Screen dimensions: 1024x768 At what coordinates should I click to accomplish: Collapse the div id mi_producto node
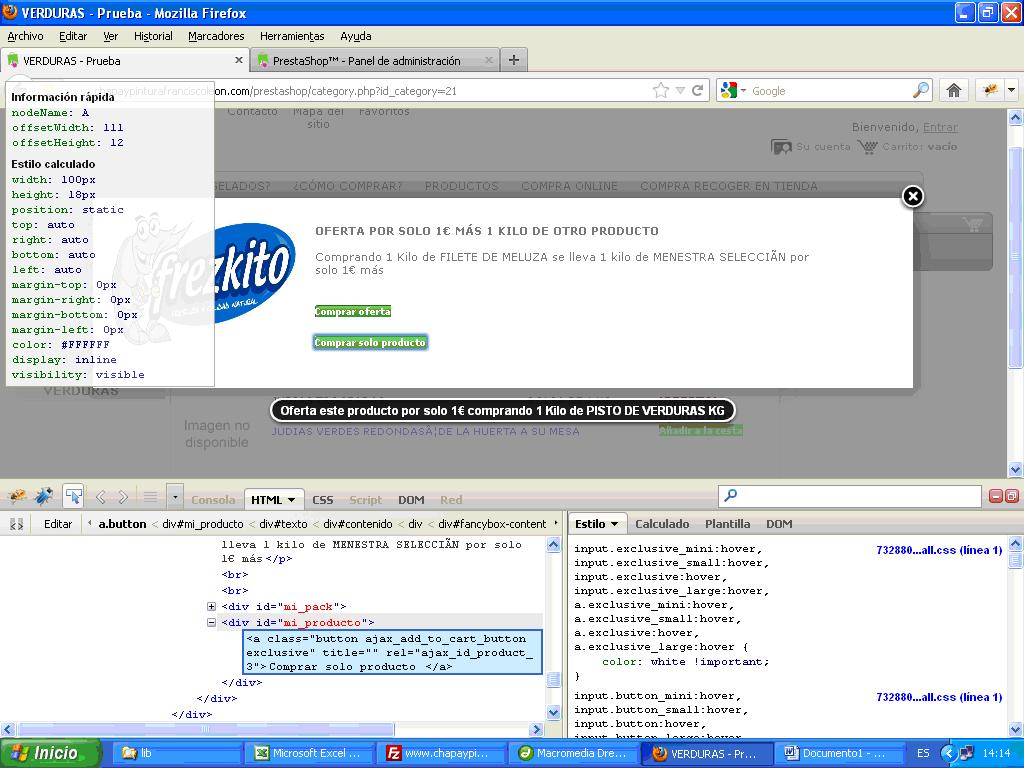212,622
